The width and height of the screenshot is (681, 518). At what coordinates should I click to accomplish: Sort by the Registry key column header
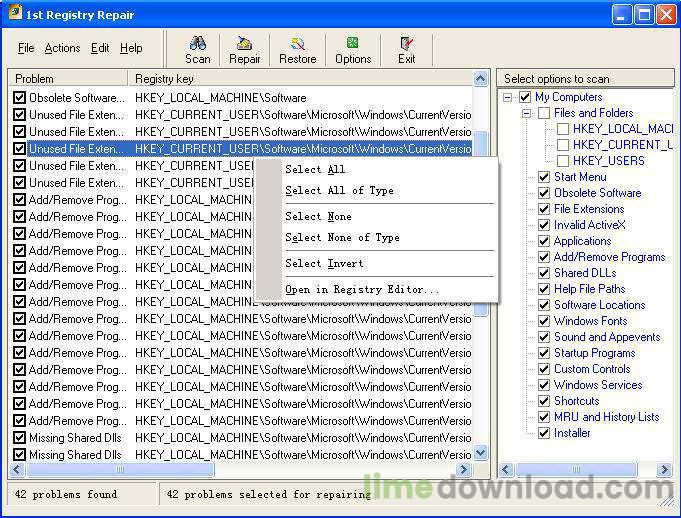(x=300, y=79)
